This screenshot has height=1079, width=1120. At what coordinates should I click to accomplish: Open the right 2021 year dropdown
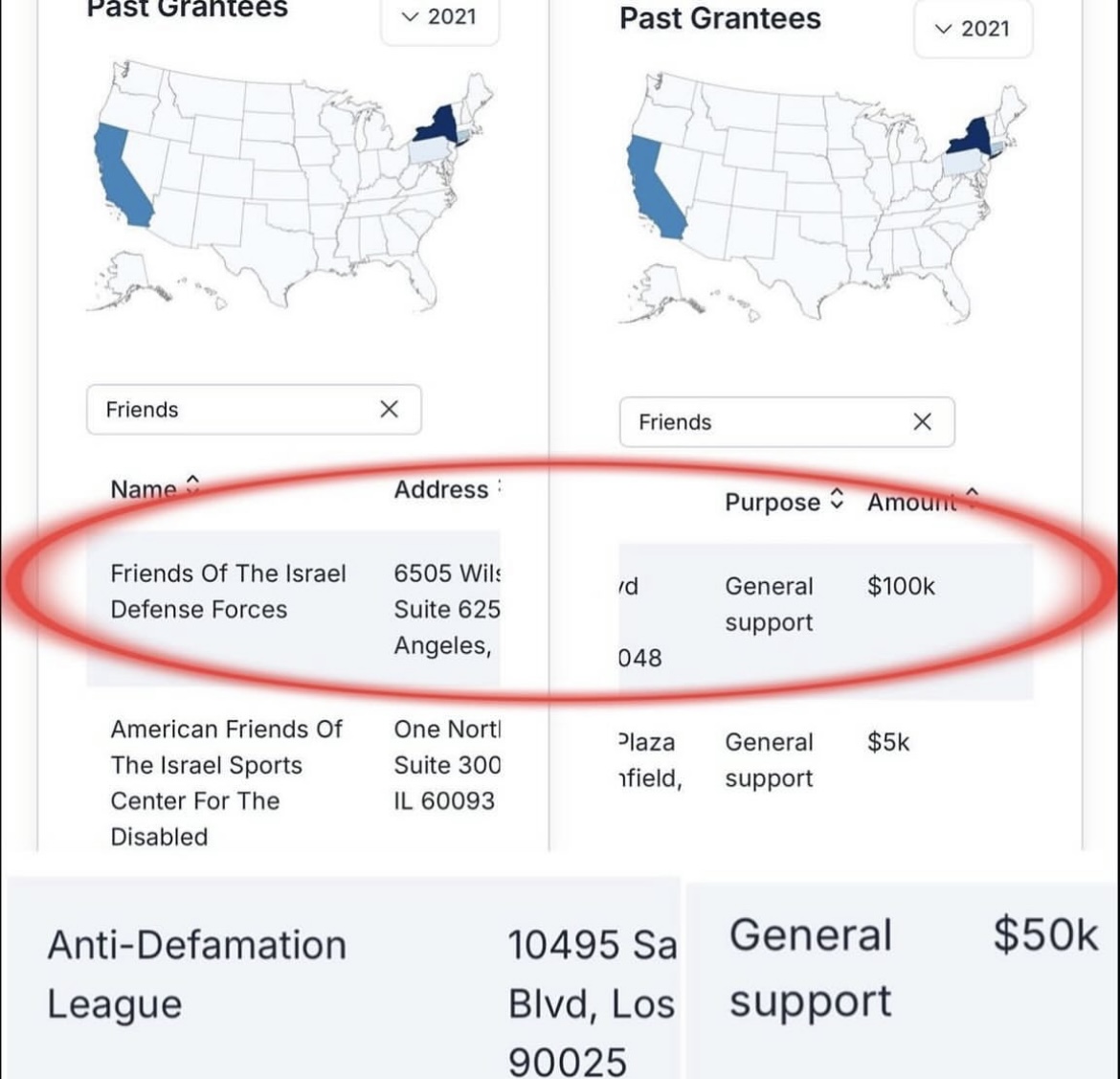pos(973,29)
